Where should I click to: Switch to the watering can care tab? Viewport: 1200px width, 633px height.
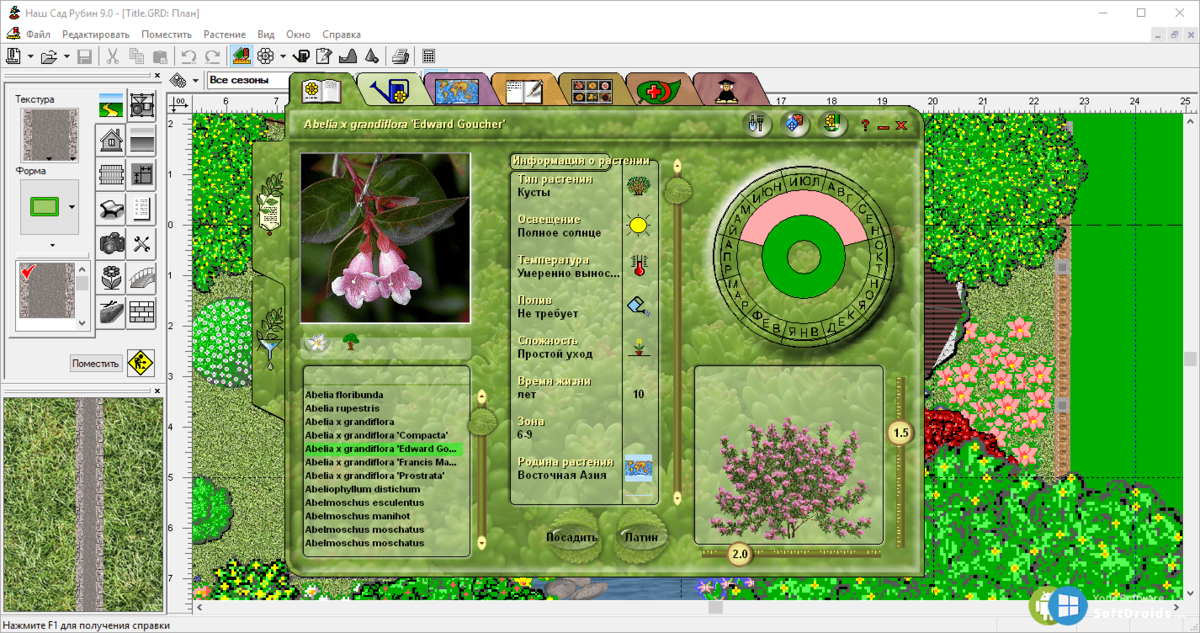click(x=388, y=91)
